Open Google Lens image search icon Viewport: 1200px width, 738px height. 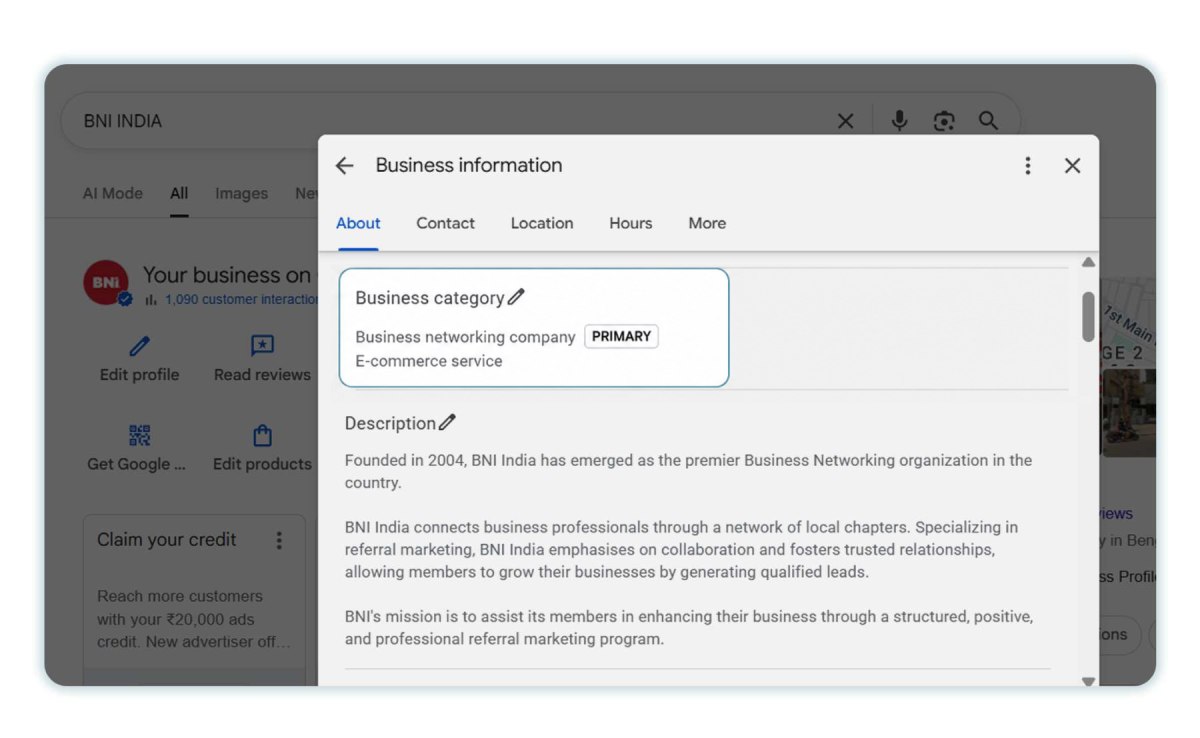pos(944,121)
